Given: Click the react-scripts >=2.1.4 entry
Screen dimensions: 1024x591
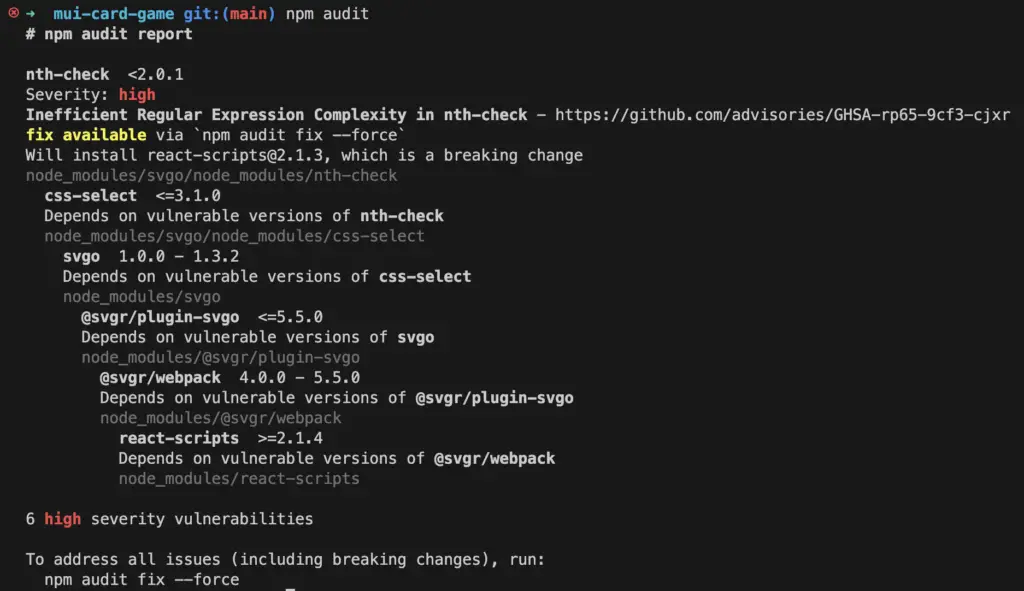Looking at the screenshot, I should click(221, 438).
